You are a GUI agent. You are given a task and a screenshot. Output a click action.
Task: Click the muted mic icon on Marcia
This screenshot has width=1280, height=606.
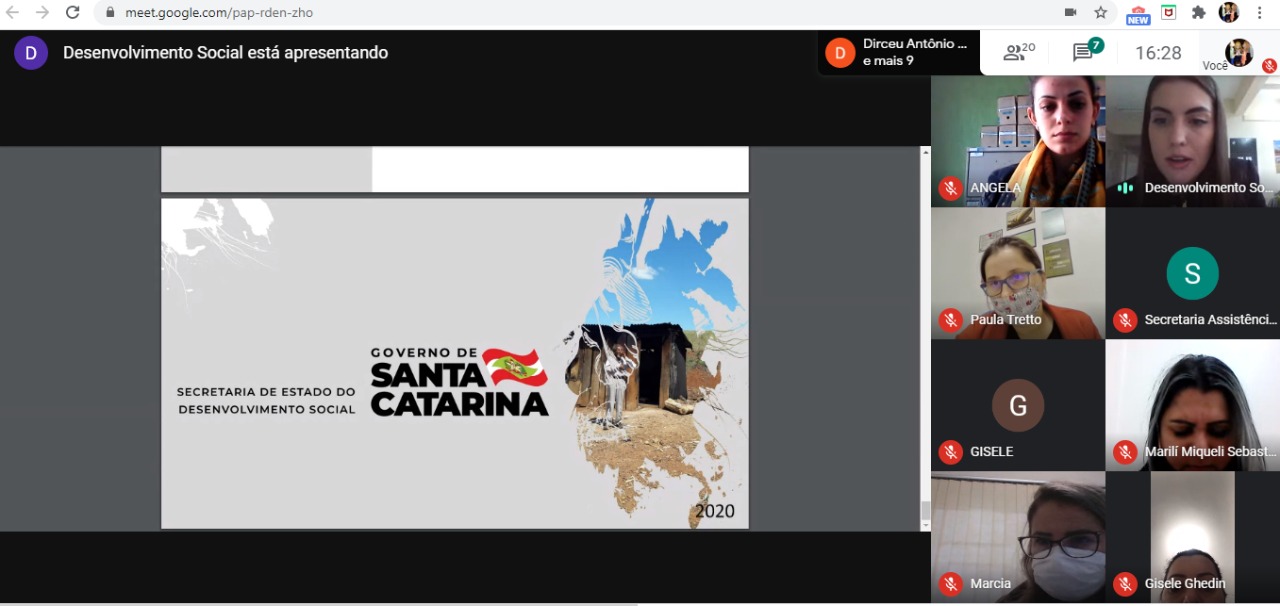951,584
